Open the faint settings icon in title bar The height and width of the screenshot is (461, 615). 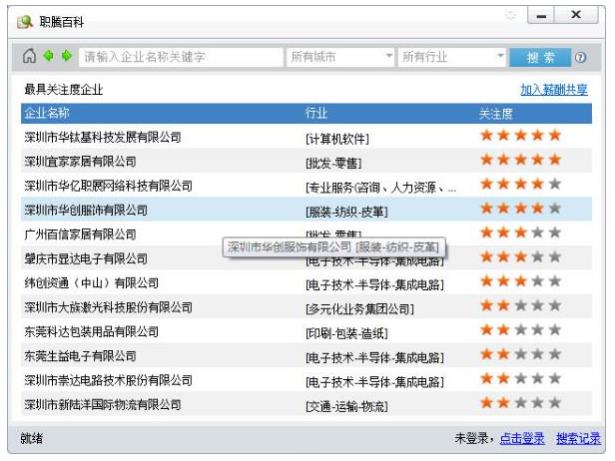[x=510, y=16]
